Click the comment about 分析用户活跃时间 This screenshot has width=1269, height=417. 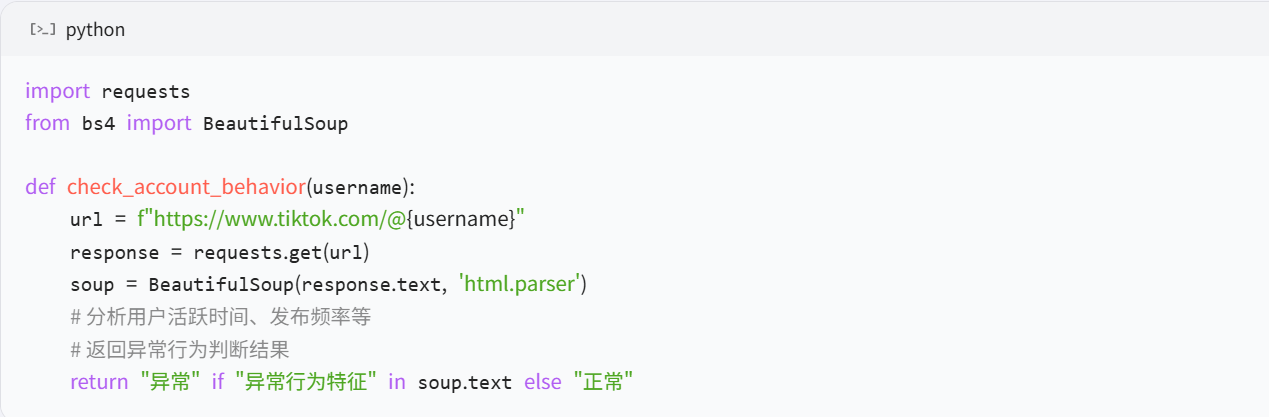[220, 317]
